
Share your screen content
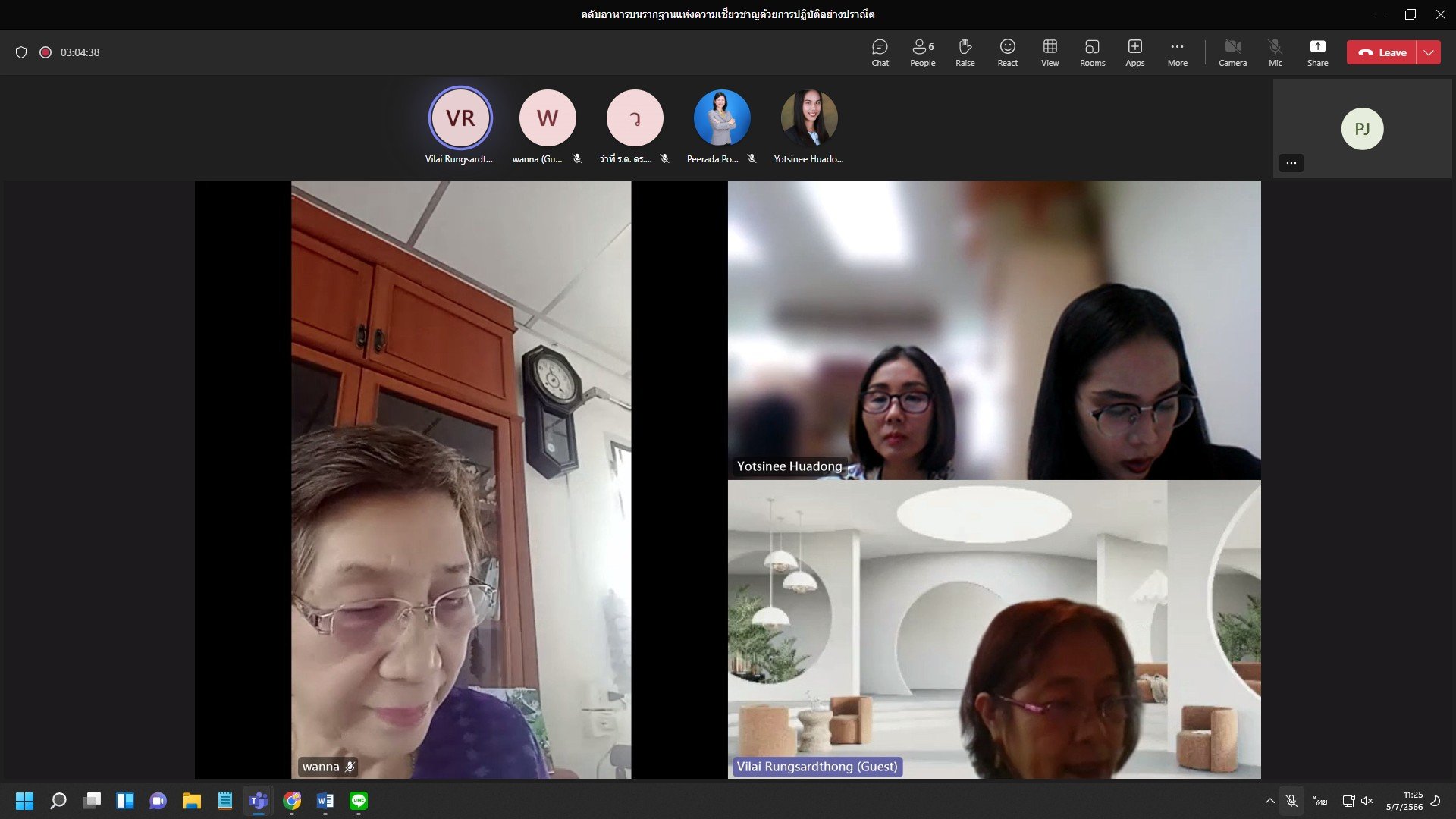1317,52
